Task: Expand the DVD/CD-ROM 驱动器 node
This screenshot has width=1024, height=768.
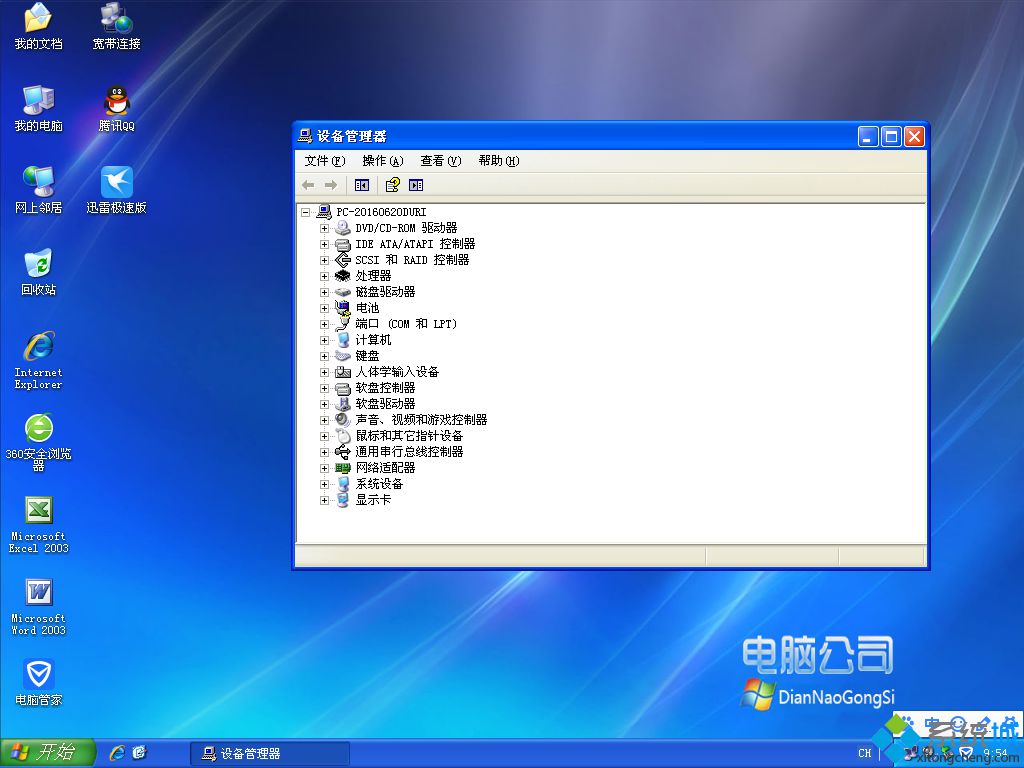Action: [x=324, y=229]
